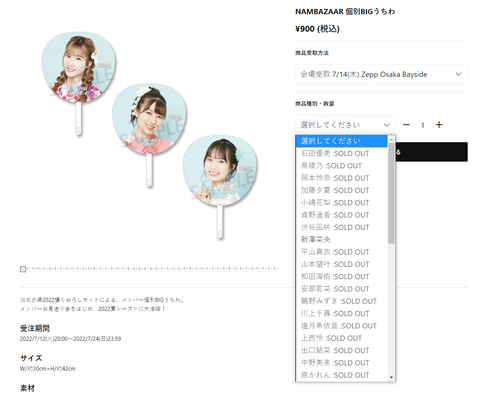This screenshot has width=480, height=393.
Task: Click the middle fan image in pink yukata
Action: coord(149,135)
